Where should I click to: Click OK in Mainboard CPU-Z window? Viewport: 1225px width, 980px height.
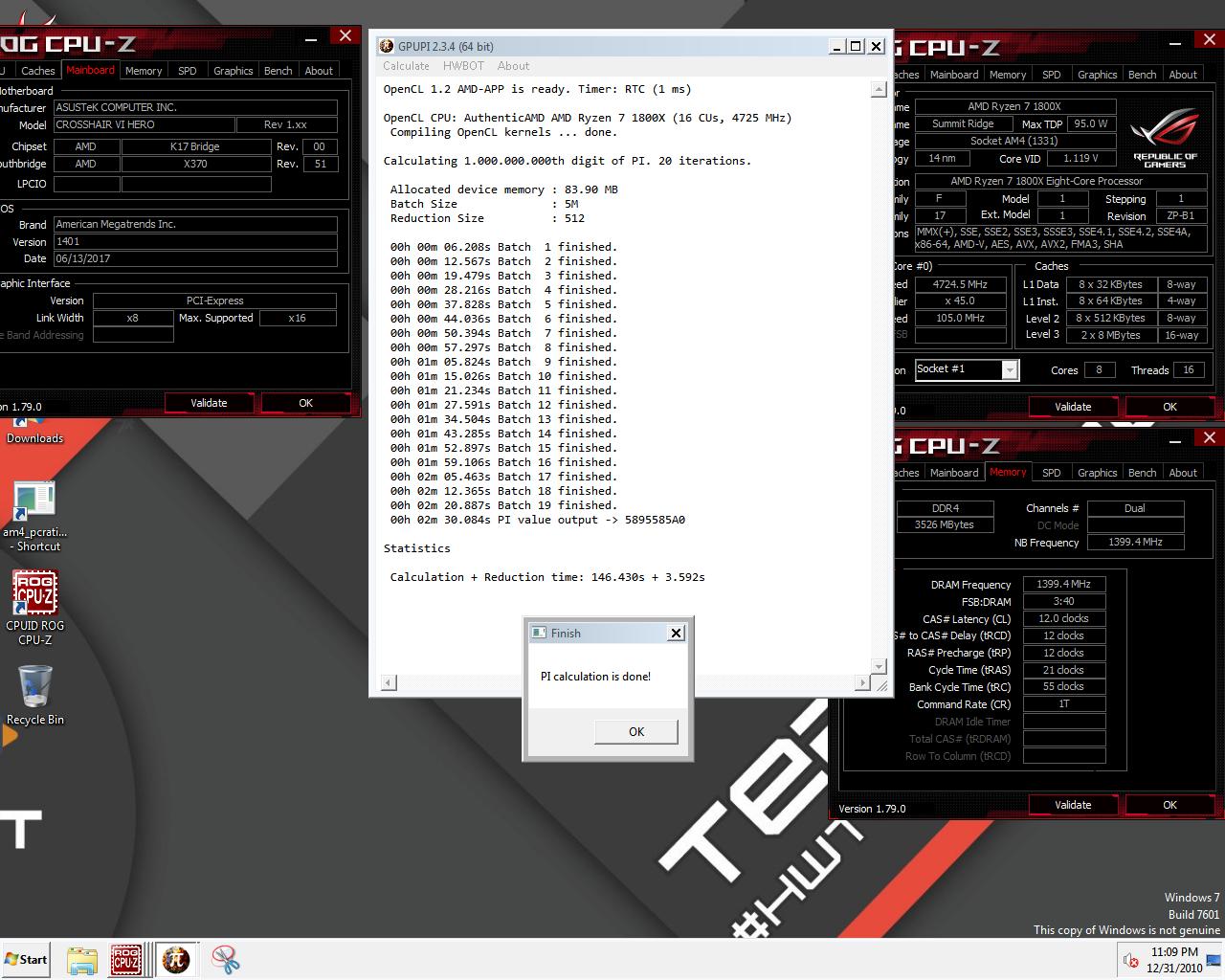(306, 403)
